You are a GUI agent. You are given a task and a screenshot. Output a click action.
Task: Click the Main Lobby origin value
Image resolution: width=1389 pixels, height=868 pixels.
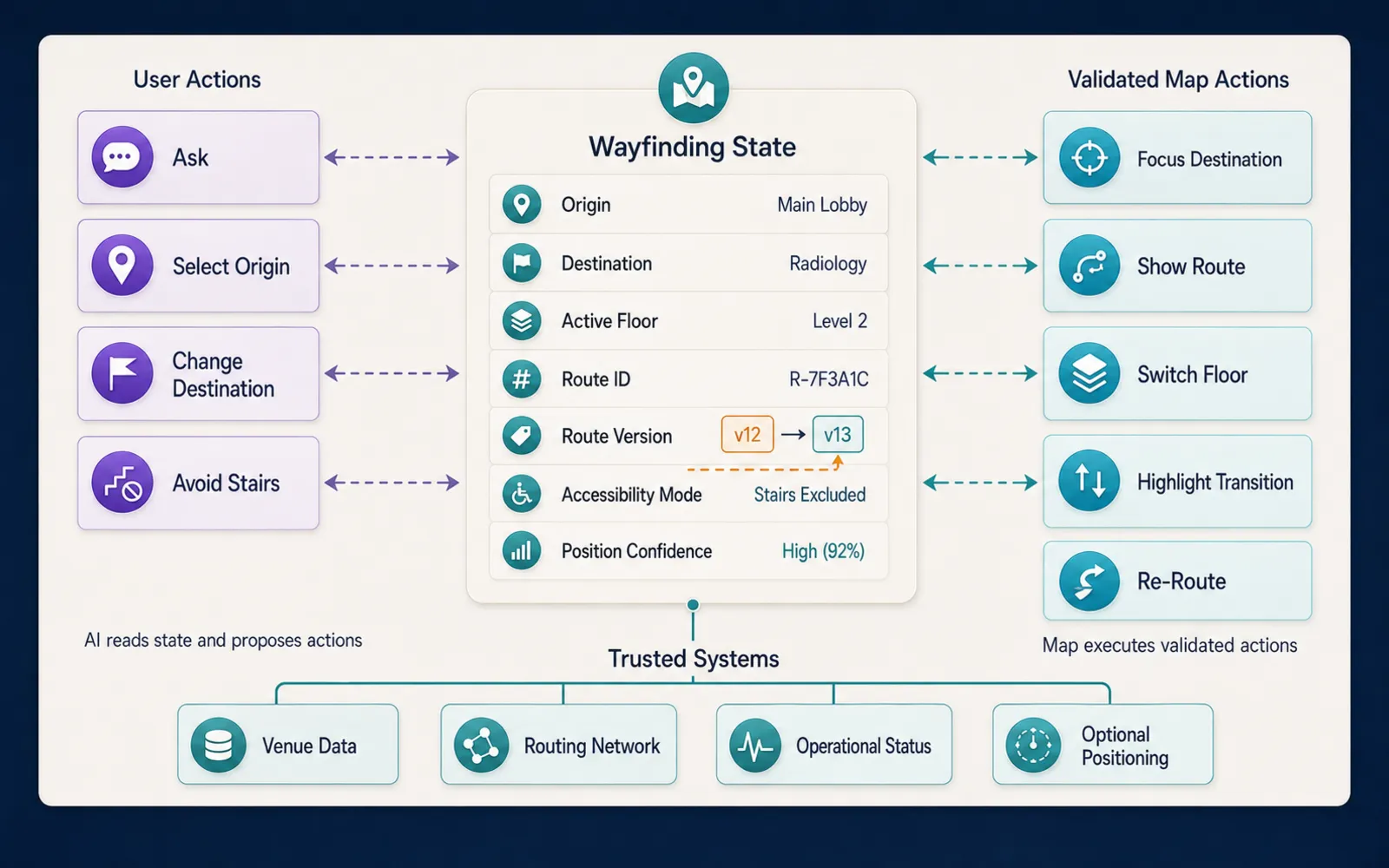tap(822, 205)
